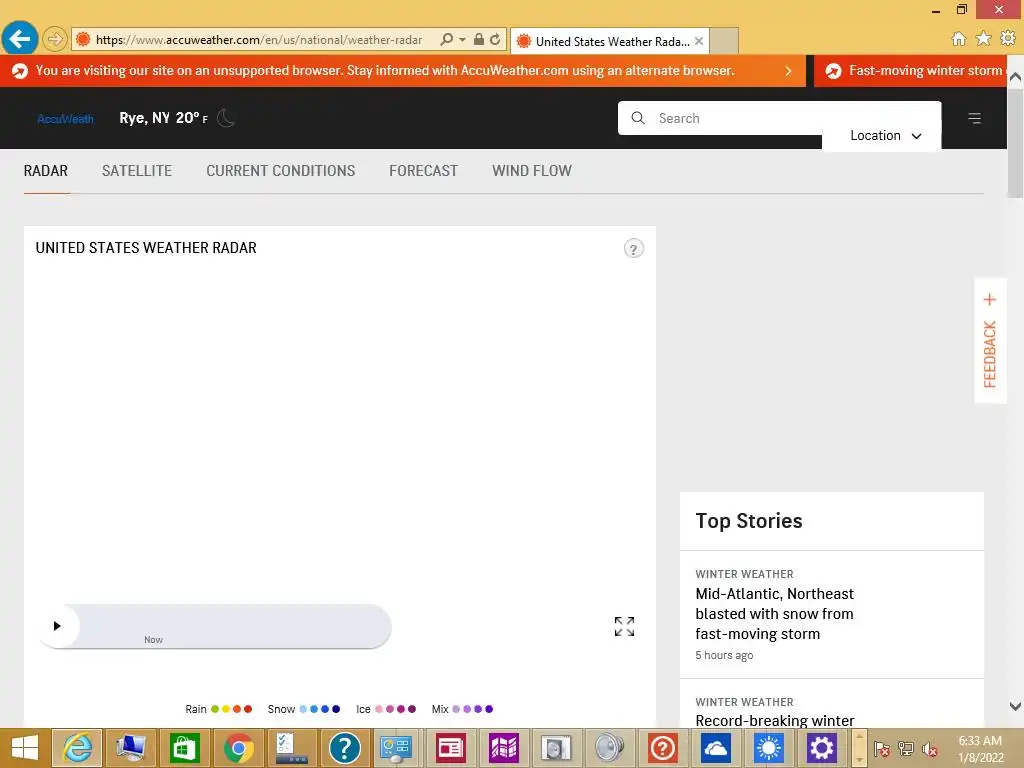Open the red question mark taskbar icon
Viewport: 1024px width, 768px height.
pyautogui.click(x=662, y=748)
